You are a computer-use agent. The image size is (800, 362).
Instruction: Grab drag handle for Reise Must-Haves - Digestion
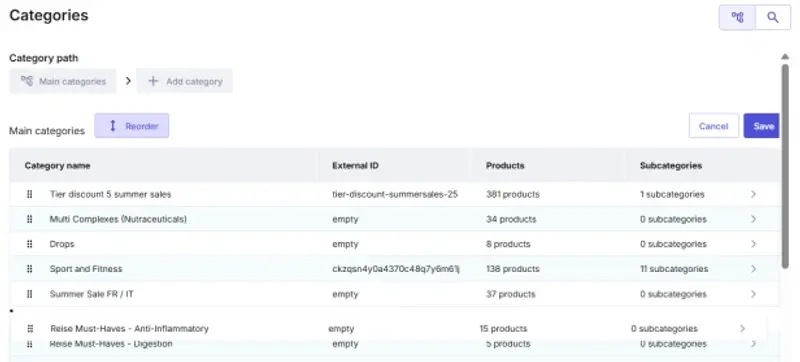30,344
